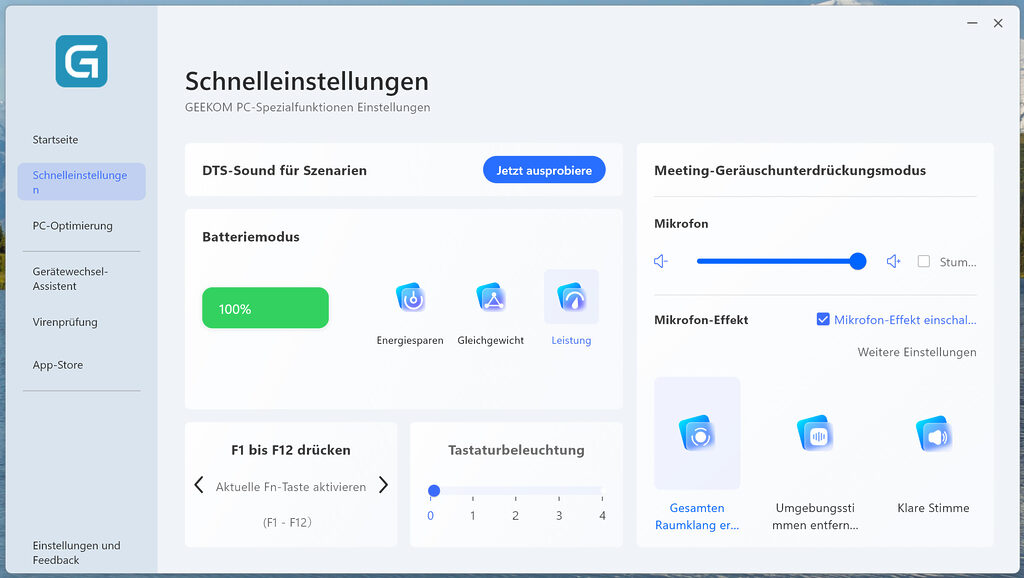Toggle the 100% battery mode indicator
The width and height of the screenshot is (1024, 578).
click(x=265, y=308)
